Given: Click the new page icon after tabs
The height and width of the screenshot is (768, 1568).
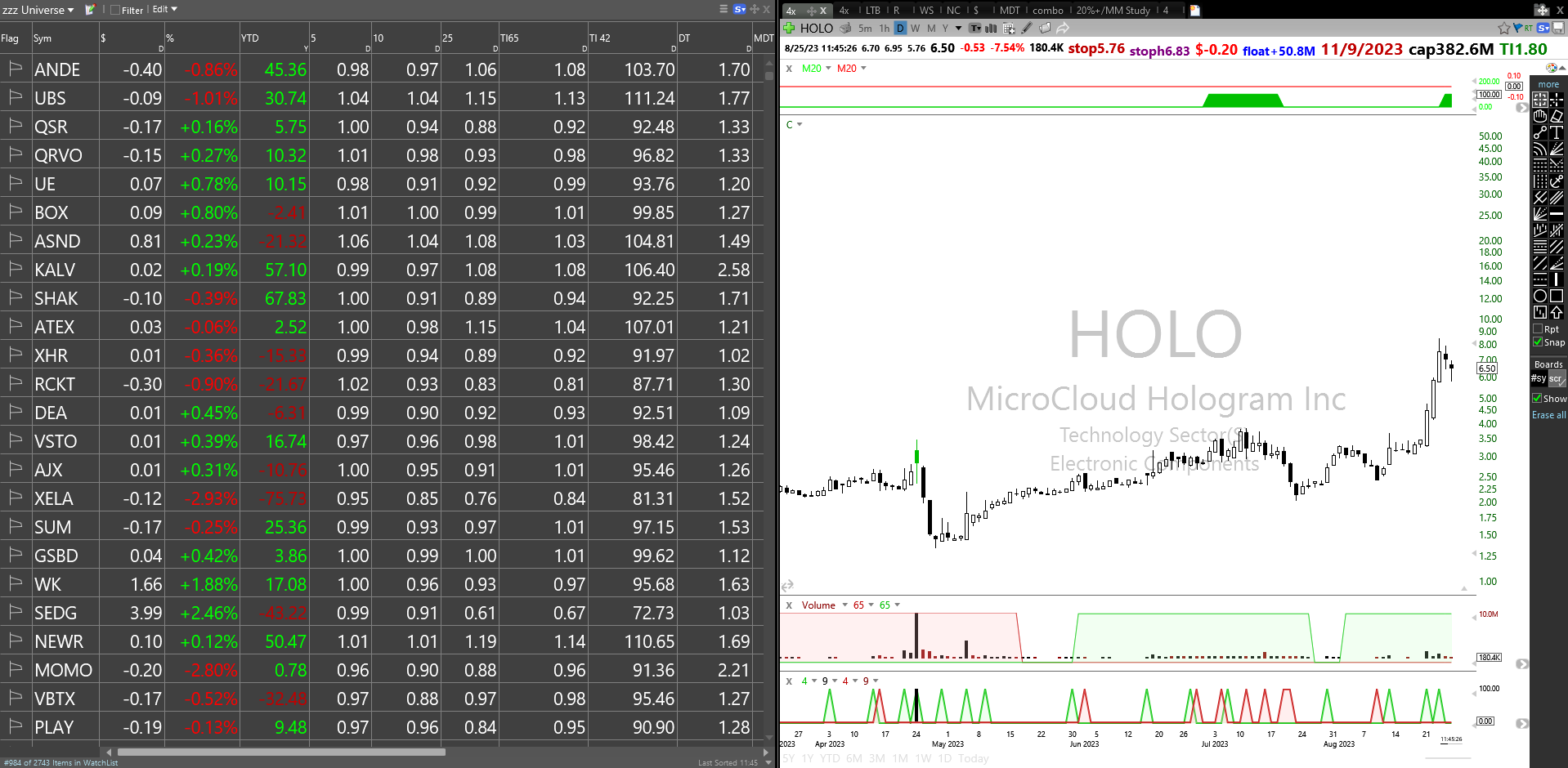Looking at the screenshot, I should click(x=1194, y=11).
